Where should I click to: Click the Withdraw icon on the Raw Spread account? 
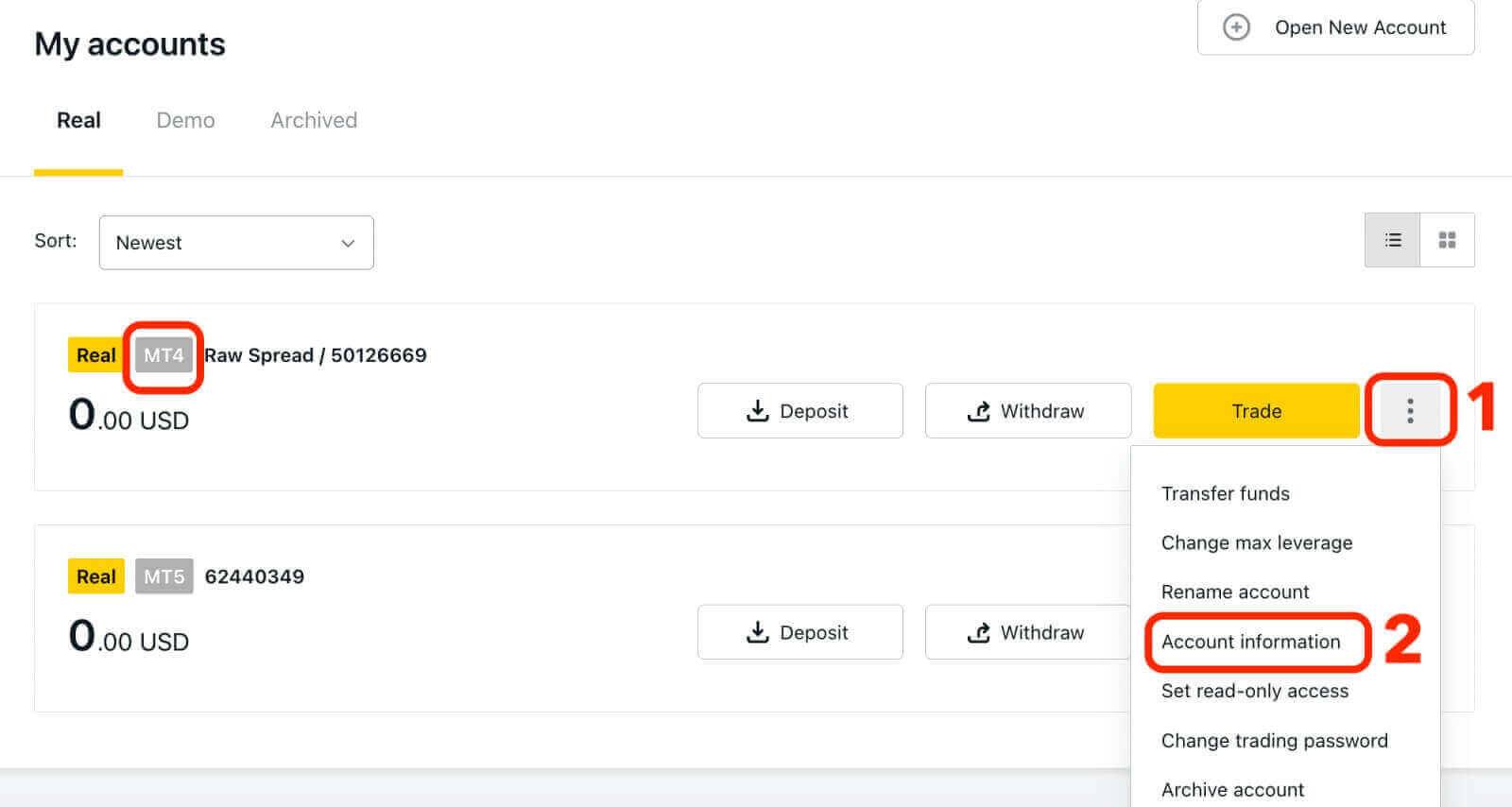980,410
